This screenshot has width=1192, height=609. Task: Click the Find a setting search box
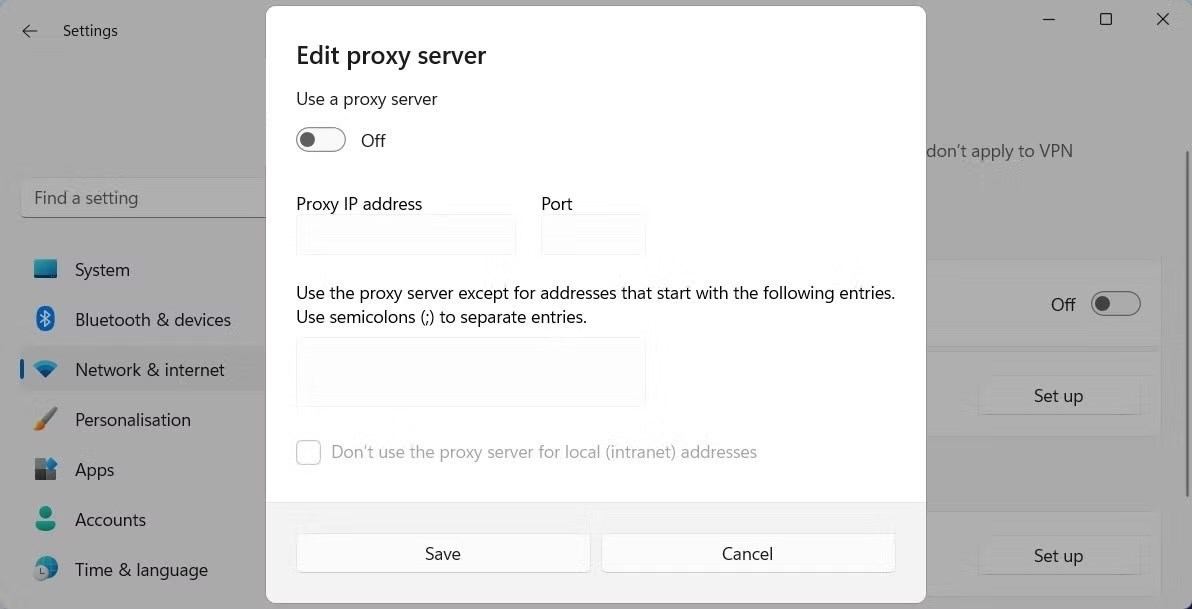(x=142, y=198)
